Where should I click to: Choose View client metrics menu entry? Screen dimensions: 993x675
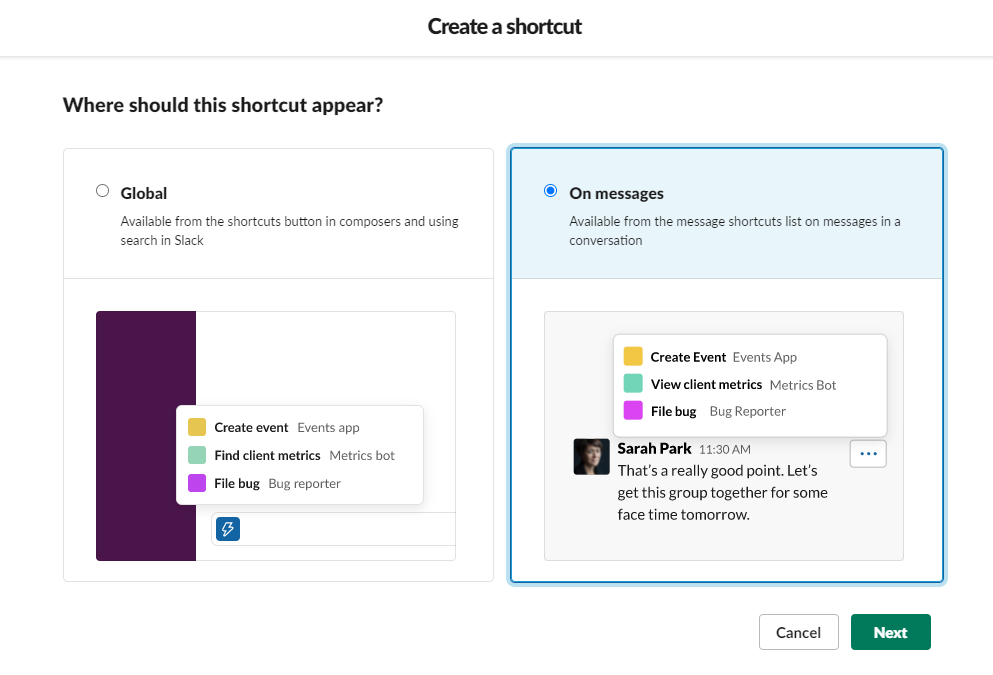pos(706,384)
